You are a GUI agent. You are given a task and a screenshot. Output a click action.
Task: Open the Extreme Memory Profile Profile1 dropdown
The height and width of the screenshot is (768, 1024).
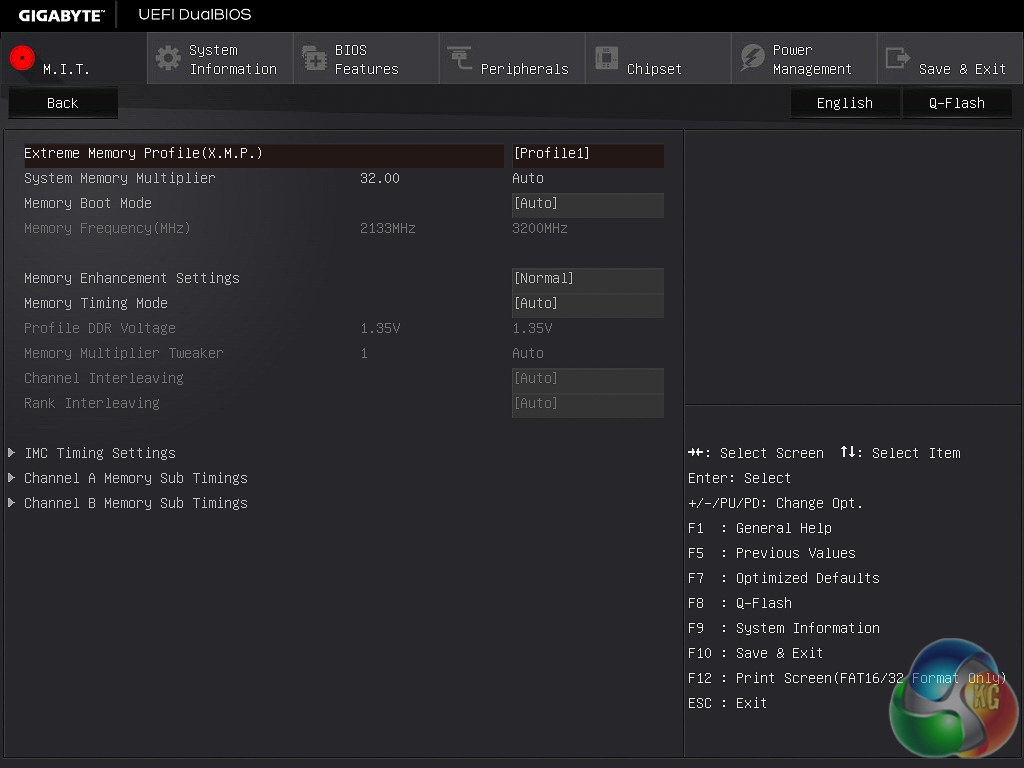[x=587, y=154]
